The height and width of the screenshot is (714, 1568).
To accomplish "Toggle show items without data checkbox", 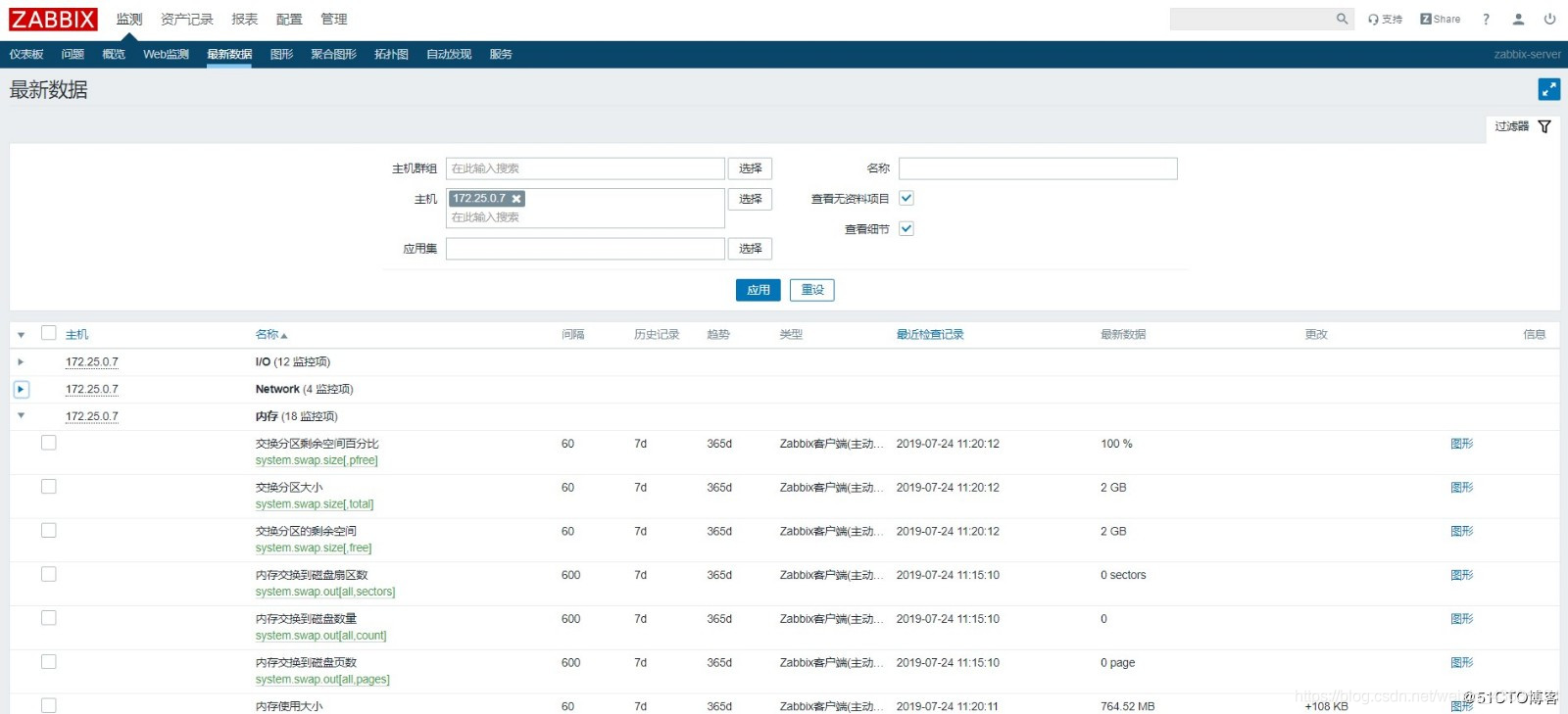I will point(906,198).
